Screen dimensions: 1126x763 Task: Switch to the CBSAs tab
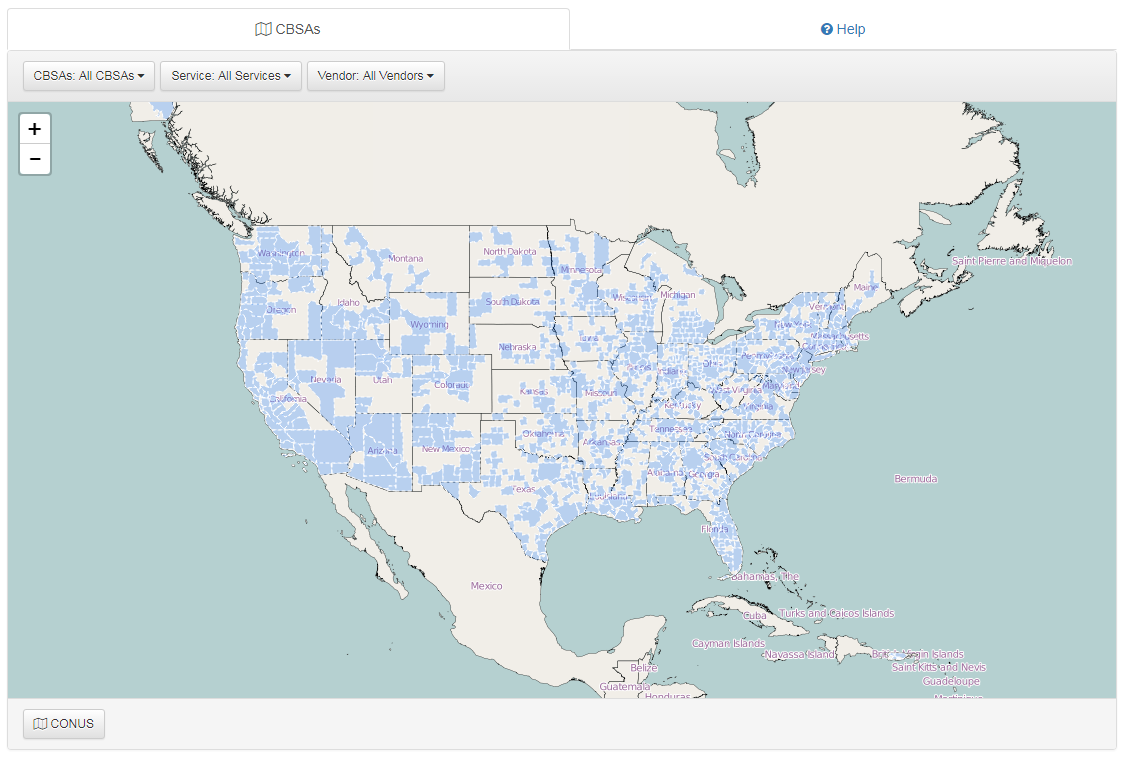[288, 30]
